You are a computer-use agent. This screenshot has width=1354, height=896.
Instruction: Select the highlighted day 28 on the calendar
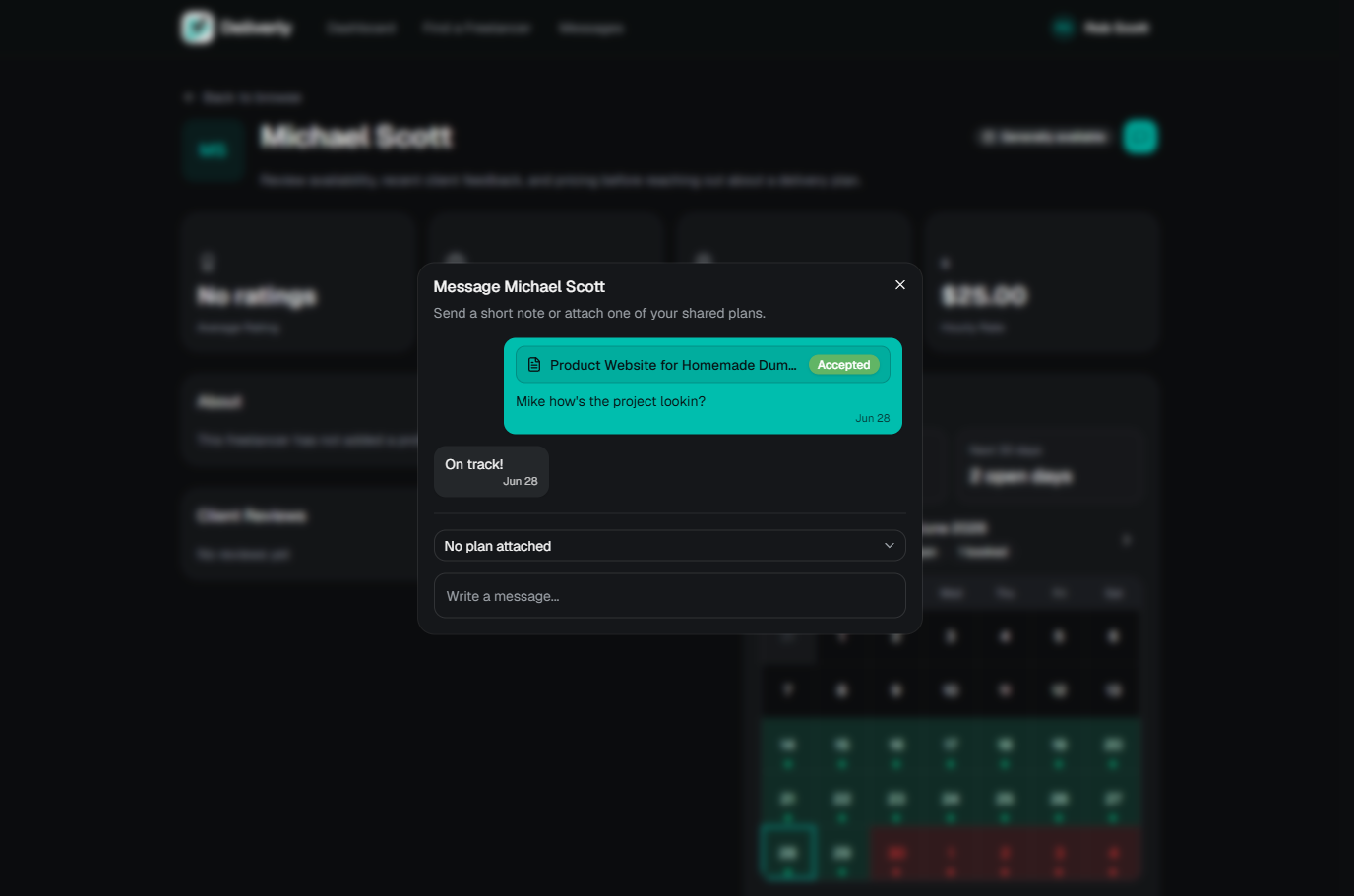[x=787, y=853]
